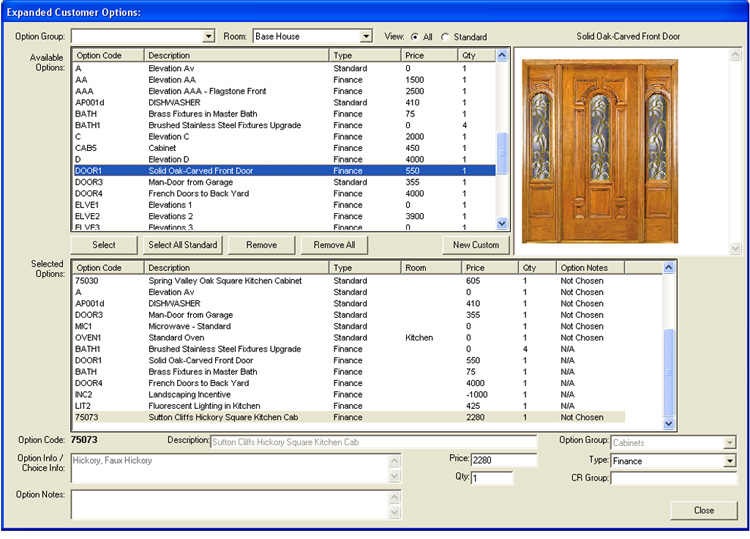The height and width of the screenshot is (539, 750).
Task: Click the Option Notes text area
Action: click(230, 505)
